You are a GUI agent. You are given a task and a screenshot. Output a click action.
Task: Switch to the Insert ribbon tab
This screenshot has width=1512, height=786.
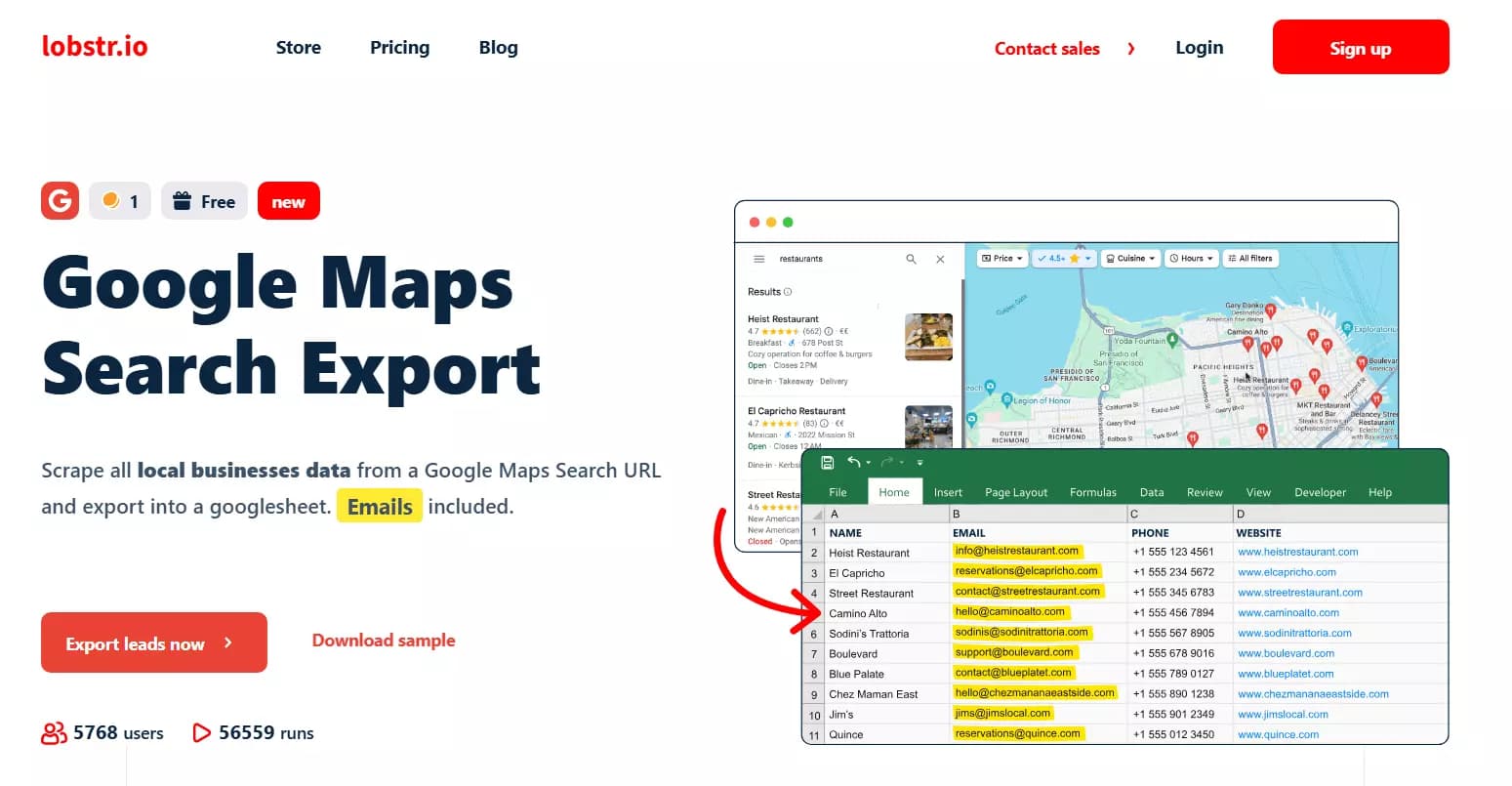click(x=948, y=492)
